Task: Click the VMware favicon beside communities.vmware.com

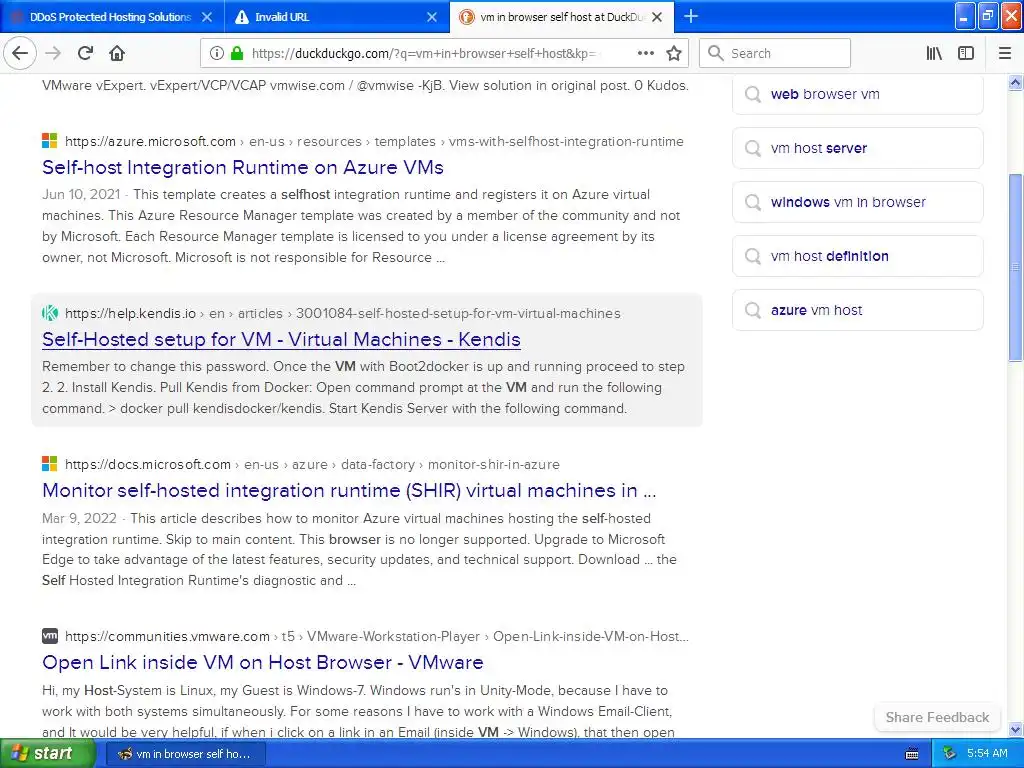Action: click(50, 636)
